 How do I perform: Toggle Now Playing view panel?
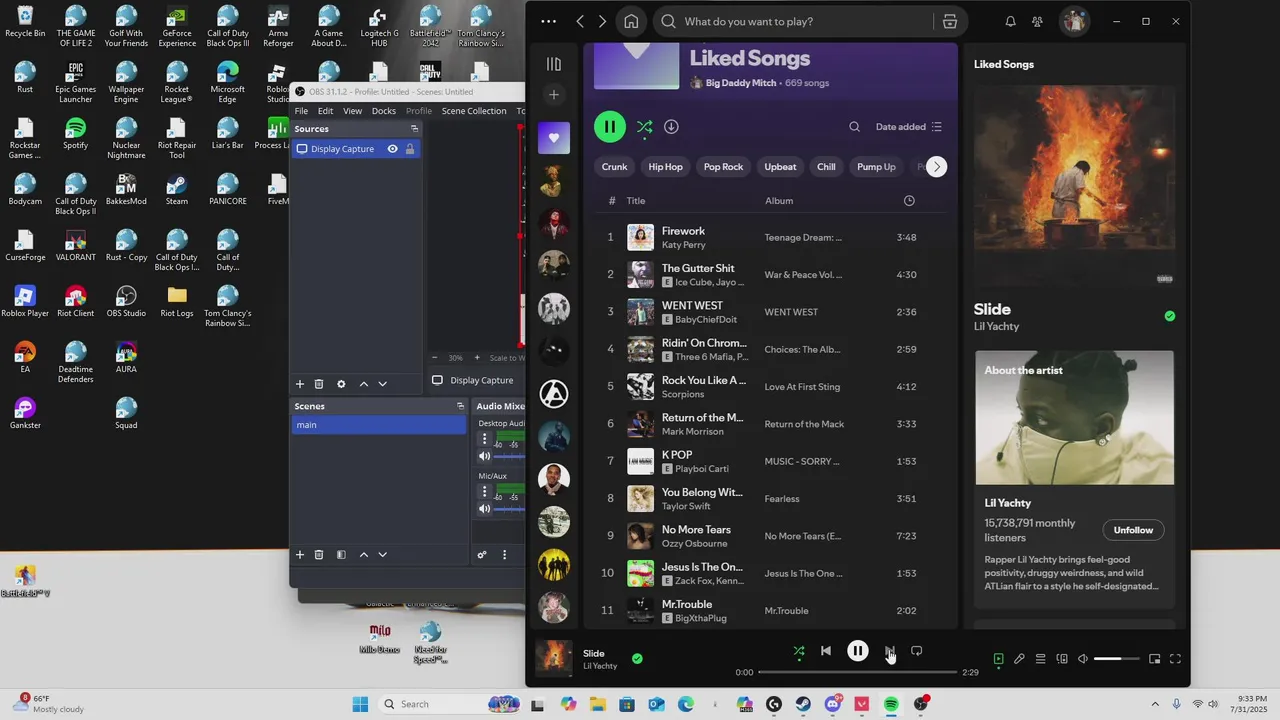pyautogui.click(x=998, y=659)
